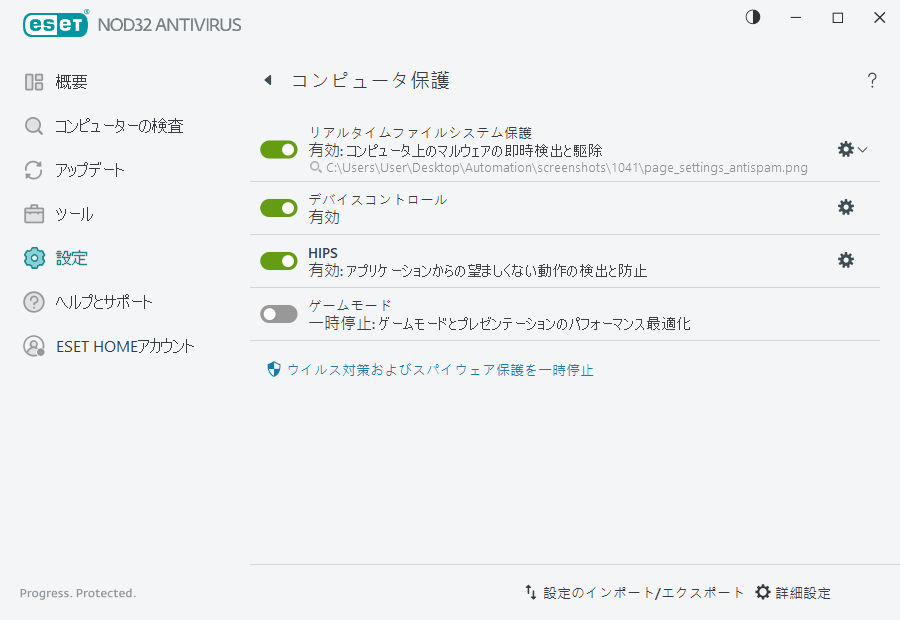Expand the real-time protection gear dropdown arrow

point(860,148)
